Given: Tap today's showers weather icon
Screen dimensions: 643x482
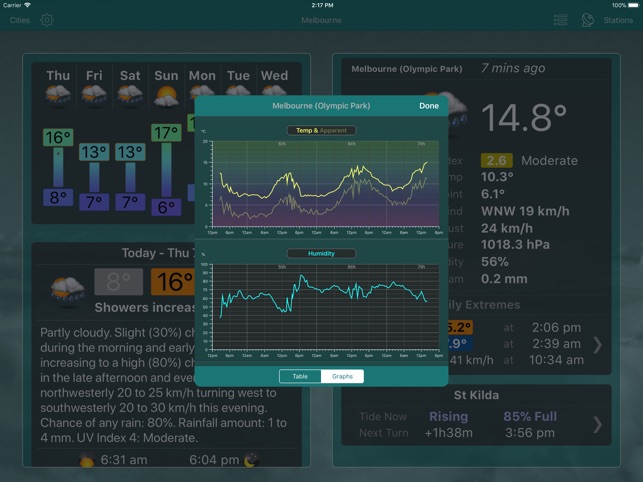Looking at the screenshot, I should click(68, 292).
